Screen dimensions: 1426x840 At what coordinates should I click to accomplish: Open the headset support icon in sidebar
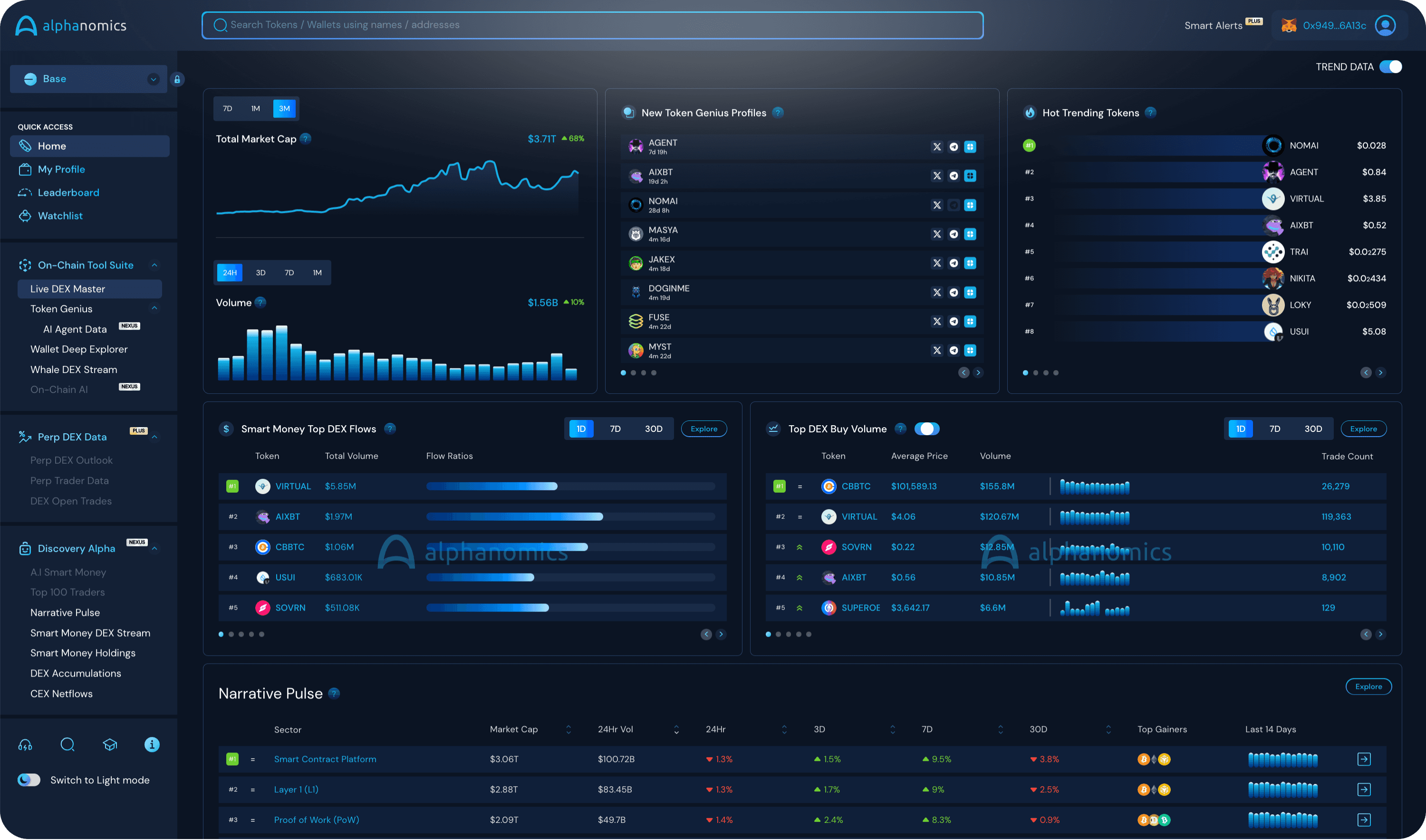click(x=26, y=745)
